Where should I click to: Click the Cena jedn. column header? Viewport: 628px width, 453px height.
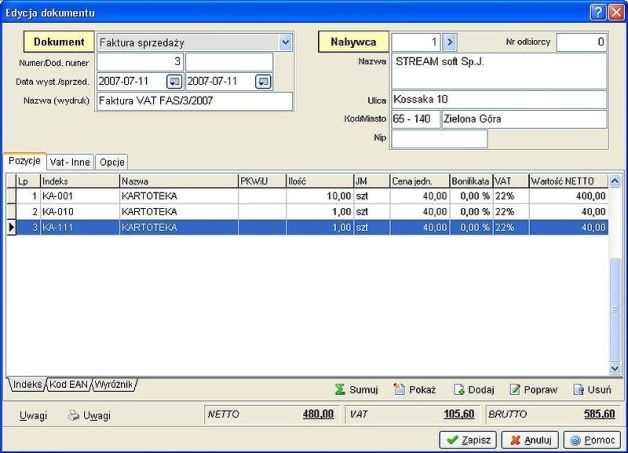click(x=419, y=181)
